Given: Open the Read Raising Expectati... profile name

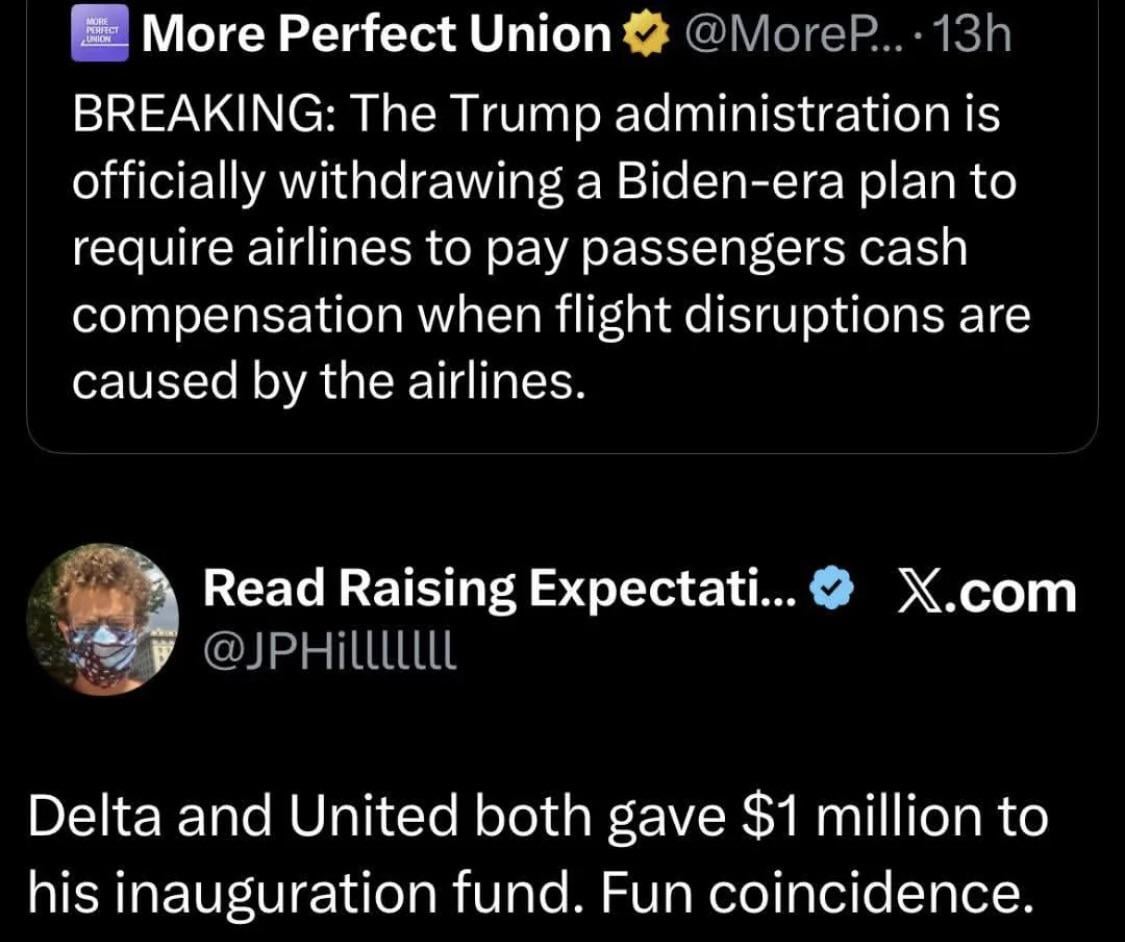Looking at the screenshot, I should pyautogui.click(x=498, y=593).
